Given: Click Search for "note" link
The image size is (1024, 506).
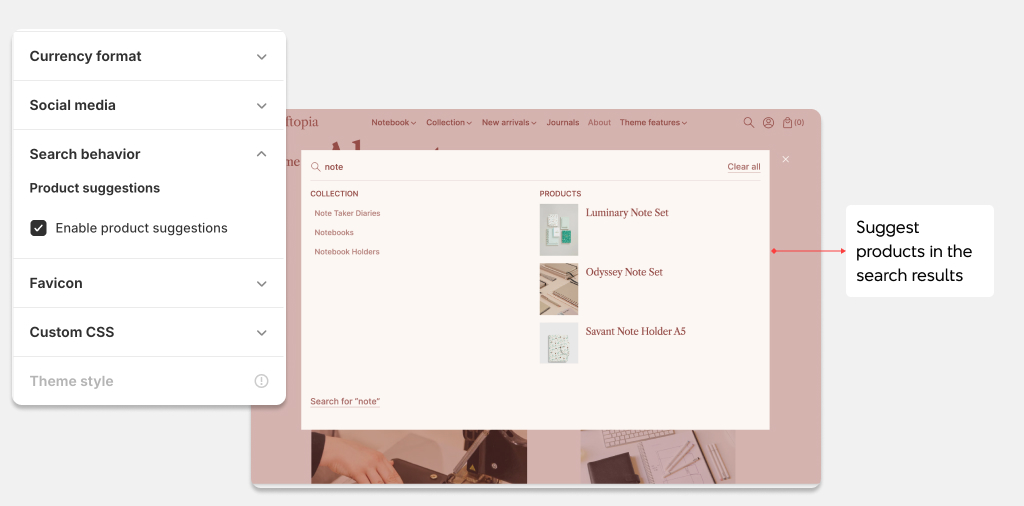Looking at the screenshot, I should point(345,401).
